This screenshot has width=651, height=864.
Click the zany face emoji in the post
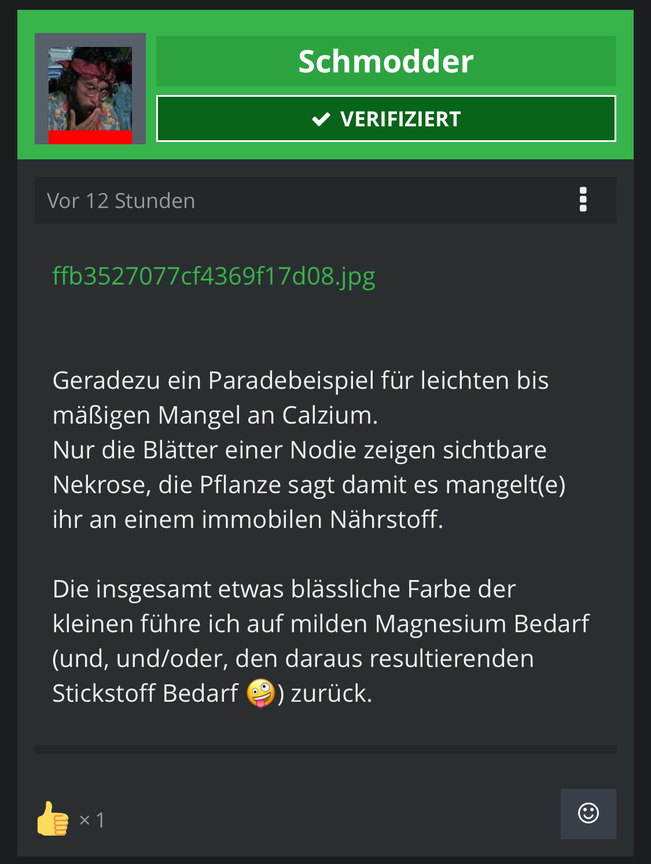coord(260,693)
